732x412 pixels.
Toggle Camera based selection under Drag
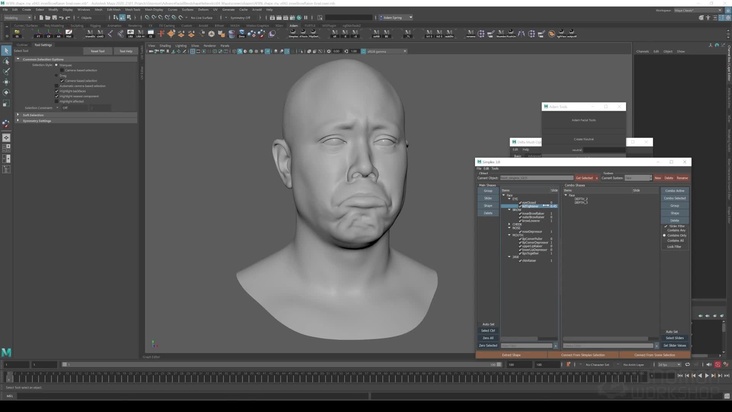click(x=62, y=80)
